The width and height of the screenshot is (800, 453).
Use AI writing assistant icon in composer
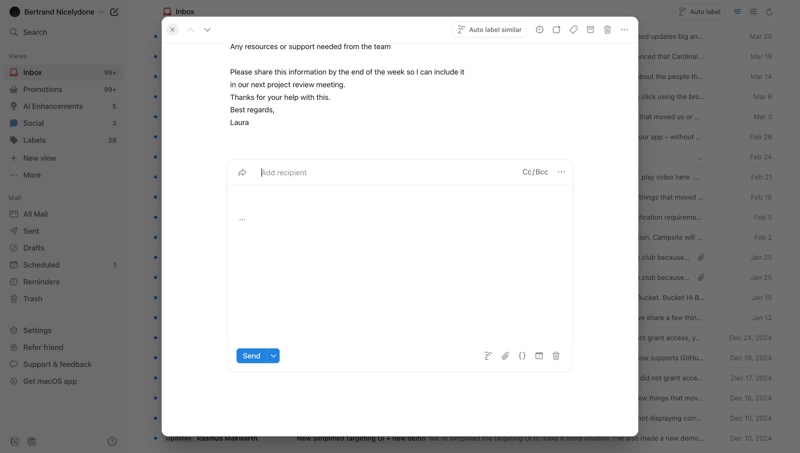488,356
